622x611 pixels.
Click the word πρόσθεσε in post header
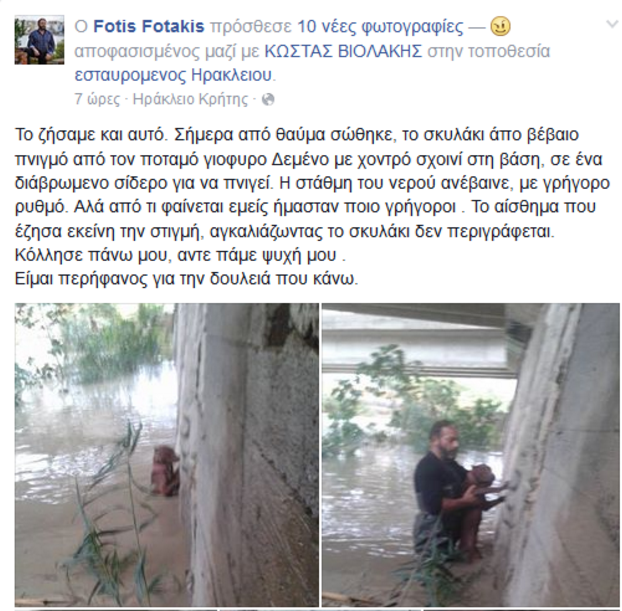click(251, 27)
